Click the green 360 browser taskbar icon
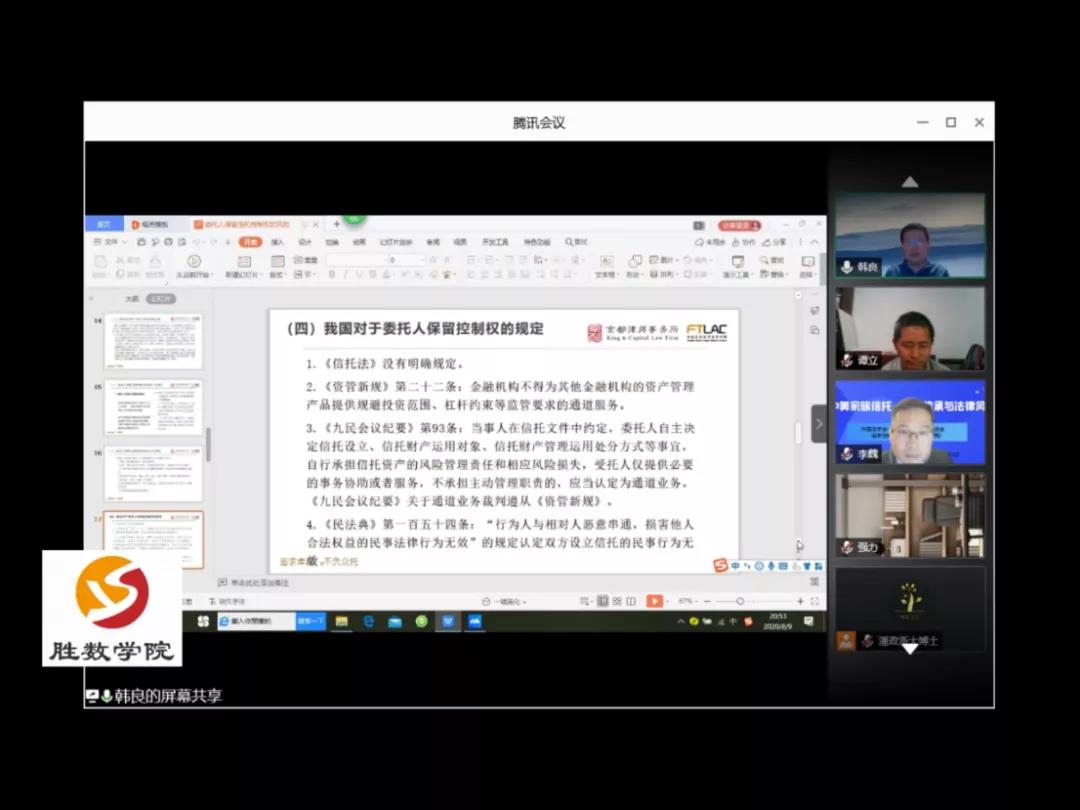Screen dimensions: 1080x810 422,621
